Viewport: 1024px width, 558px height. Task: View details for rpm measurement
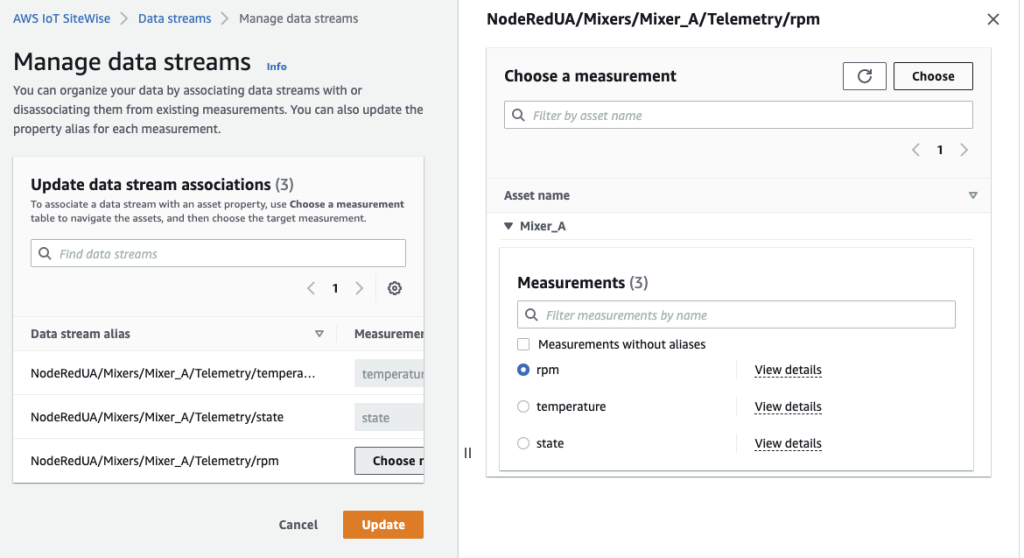coord(788,370)
